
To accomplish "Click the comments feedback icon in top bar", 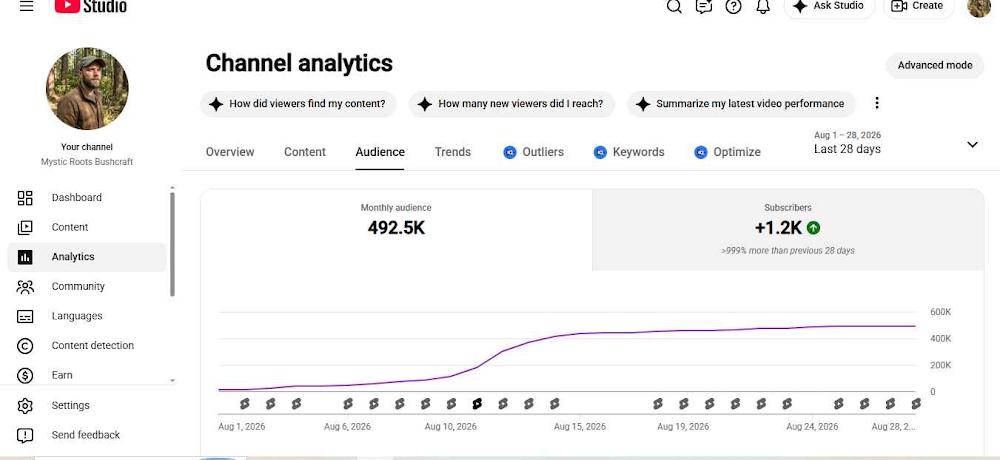I will tap(703, 6).
